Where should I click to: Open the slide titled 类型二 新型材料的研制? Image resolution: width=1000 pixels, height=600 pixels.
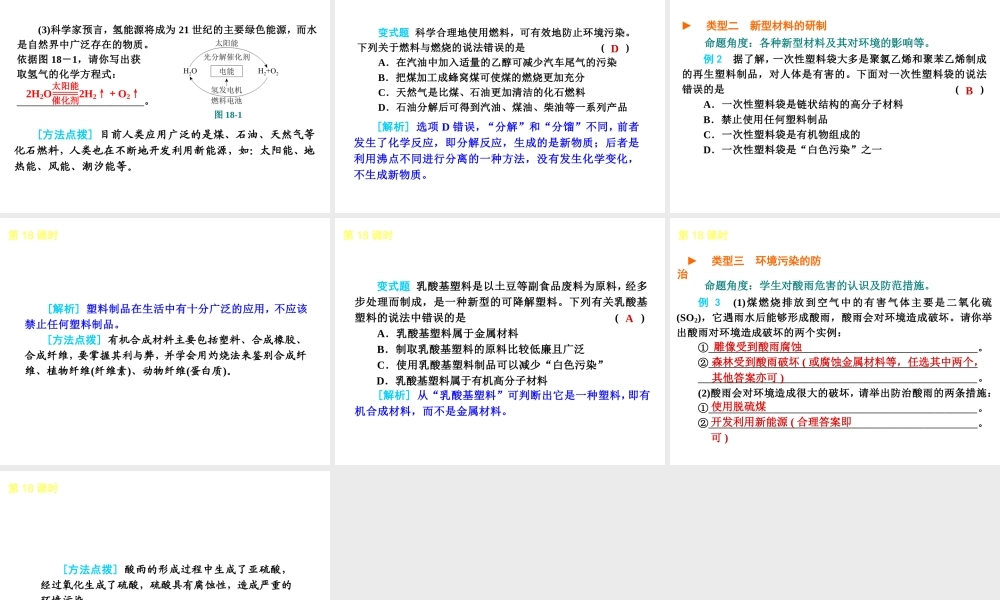(x=835, y=106)
